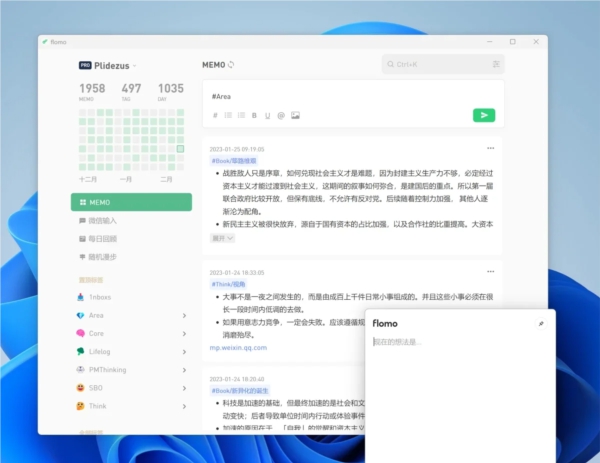
Task: Open the Area tag
Action: coord(90,315)
